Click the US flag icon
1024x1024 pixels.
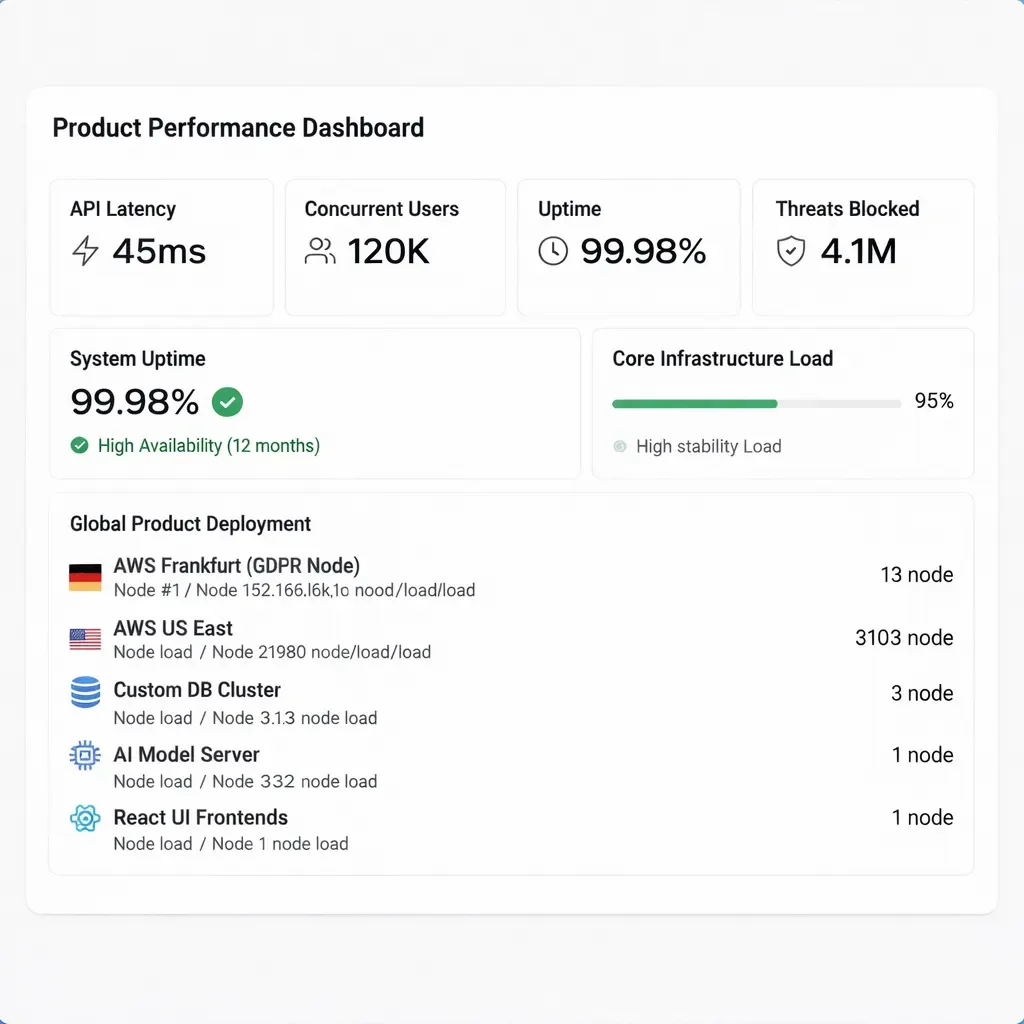click(85, 639)
